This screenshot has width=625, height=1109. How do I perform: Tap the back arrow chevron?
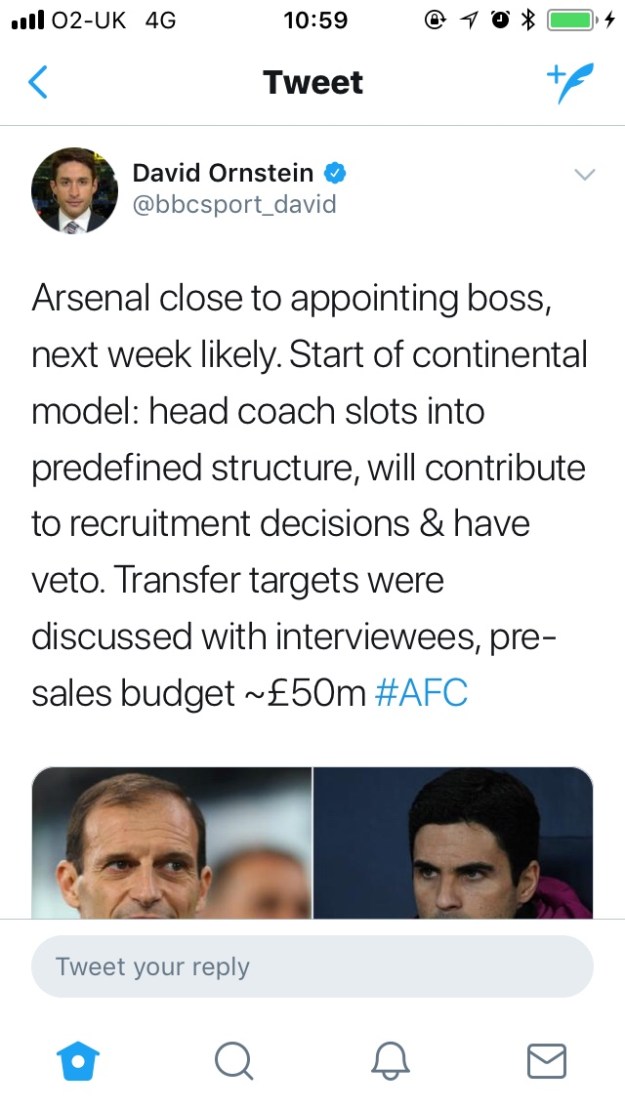(x=38, y=82)
